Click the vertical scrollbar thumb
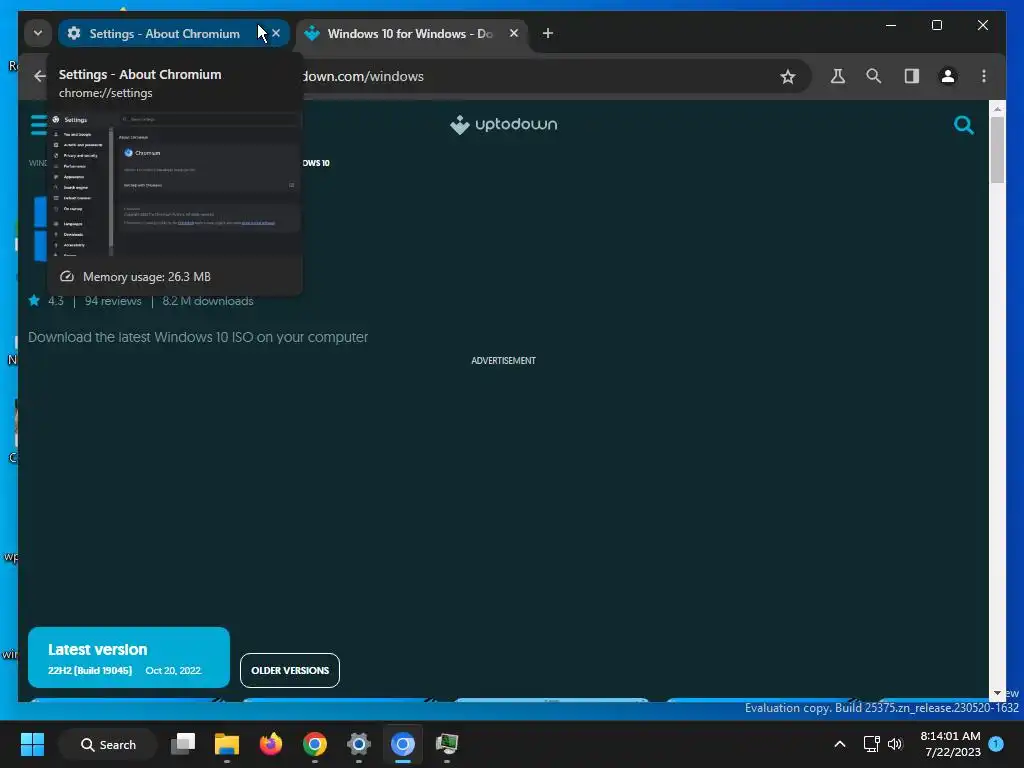This screenshot has width=1024, height=768. [997, 151]
